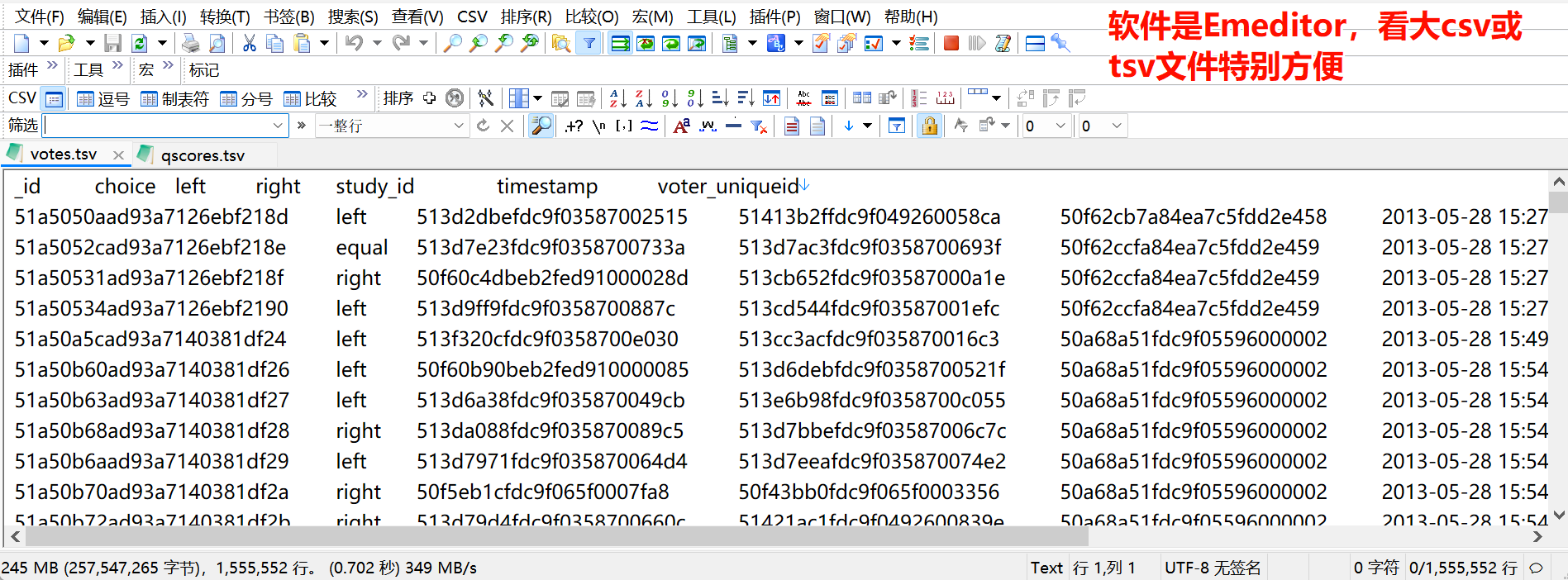Image resolution: width=1568 pixels, height=580 pixels.
Task: Click the Sort Z to A icon
Action: (643, 99)
